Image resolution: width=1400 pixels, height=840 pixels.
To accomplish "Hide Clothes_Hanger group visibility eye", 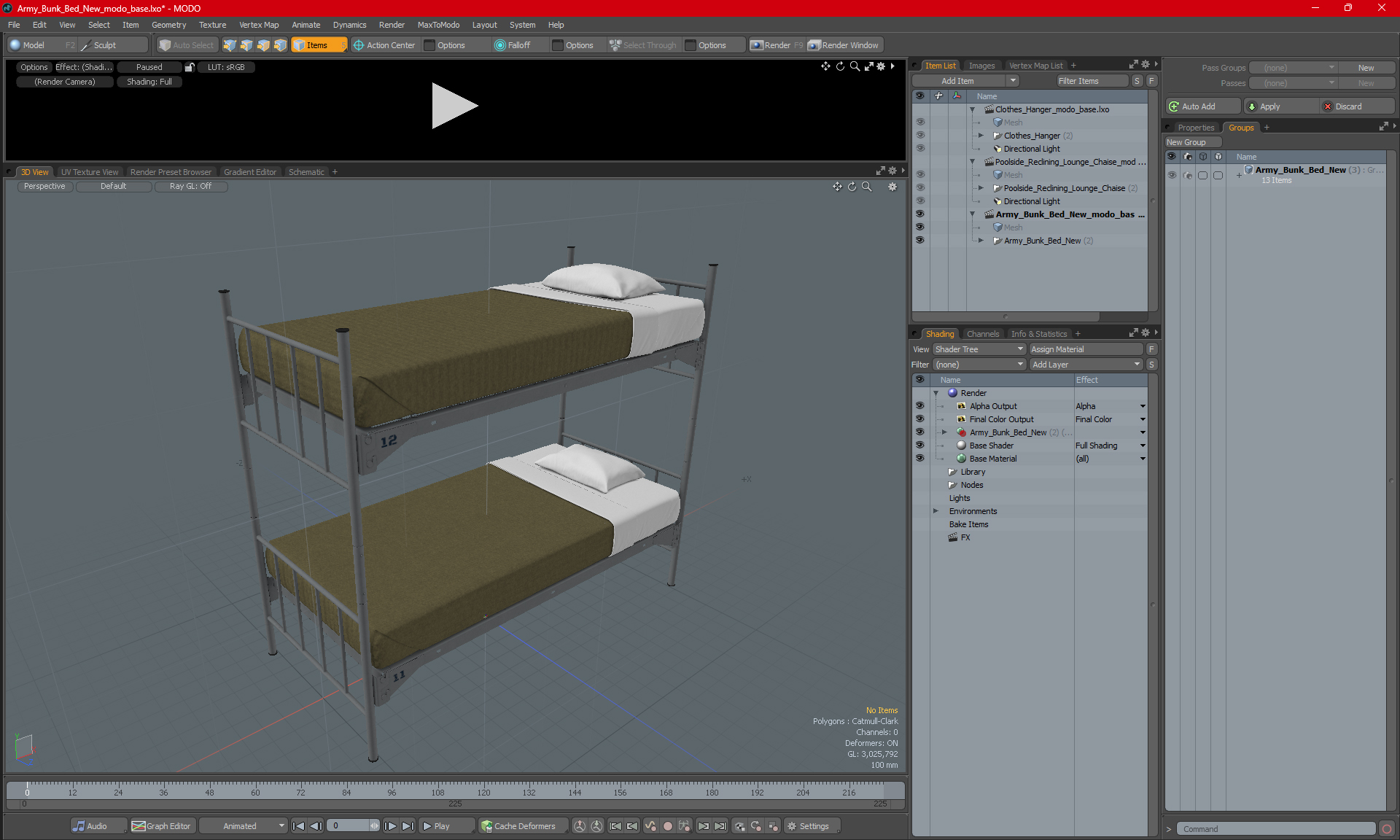I will click(920, 136).
